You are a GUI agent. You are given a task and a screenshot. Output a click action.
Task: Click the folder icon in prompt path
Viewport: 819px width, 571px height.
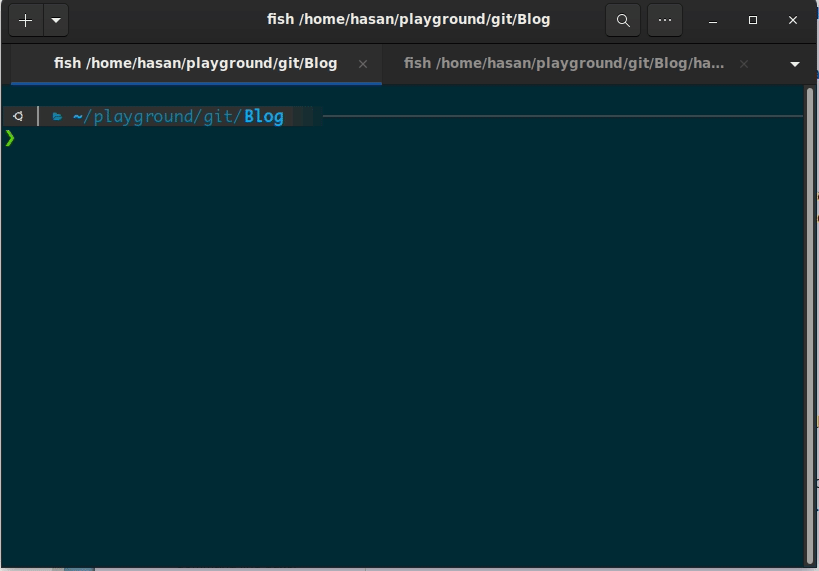point(57,116)
